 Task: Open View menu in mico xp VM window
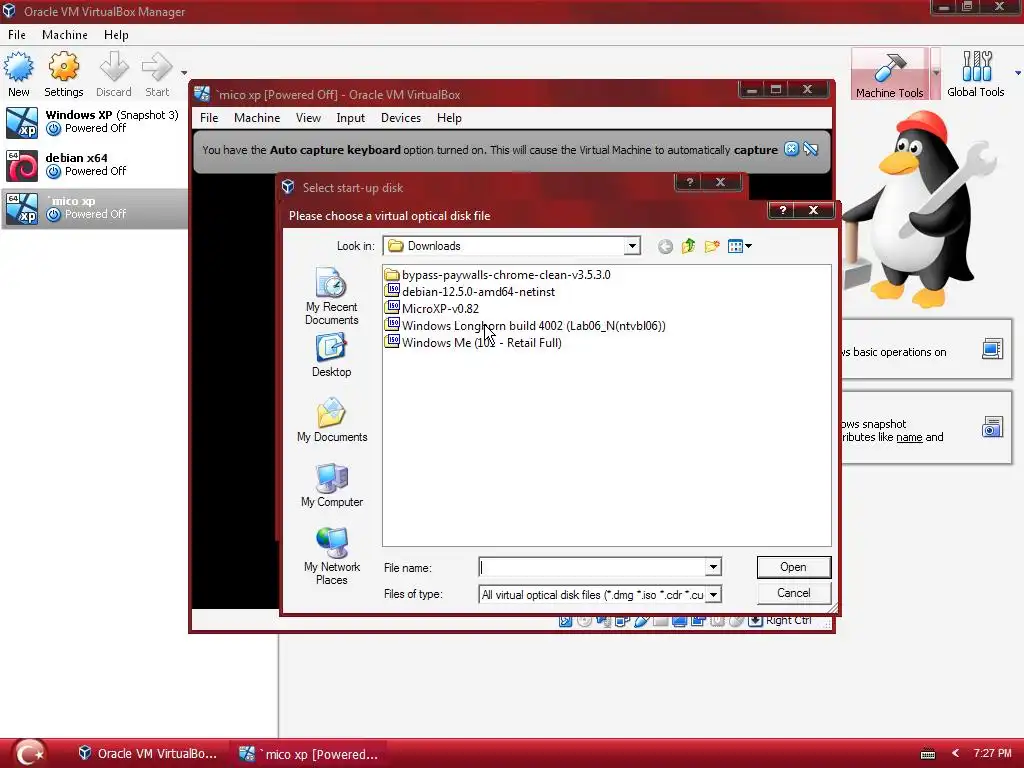(x=308, y=118)
